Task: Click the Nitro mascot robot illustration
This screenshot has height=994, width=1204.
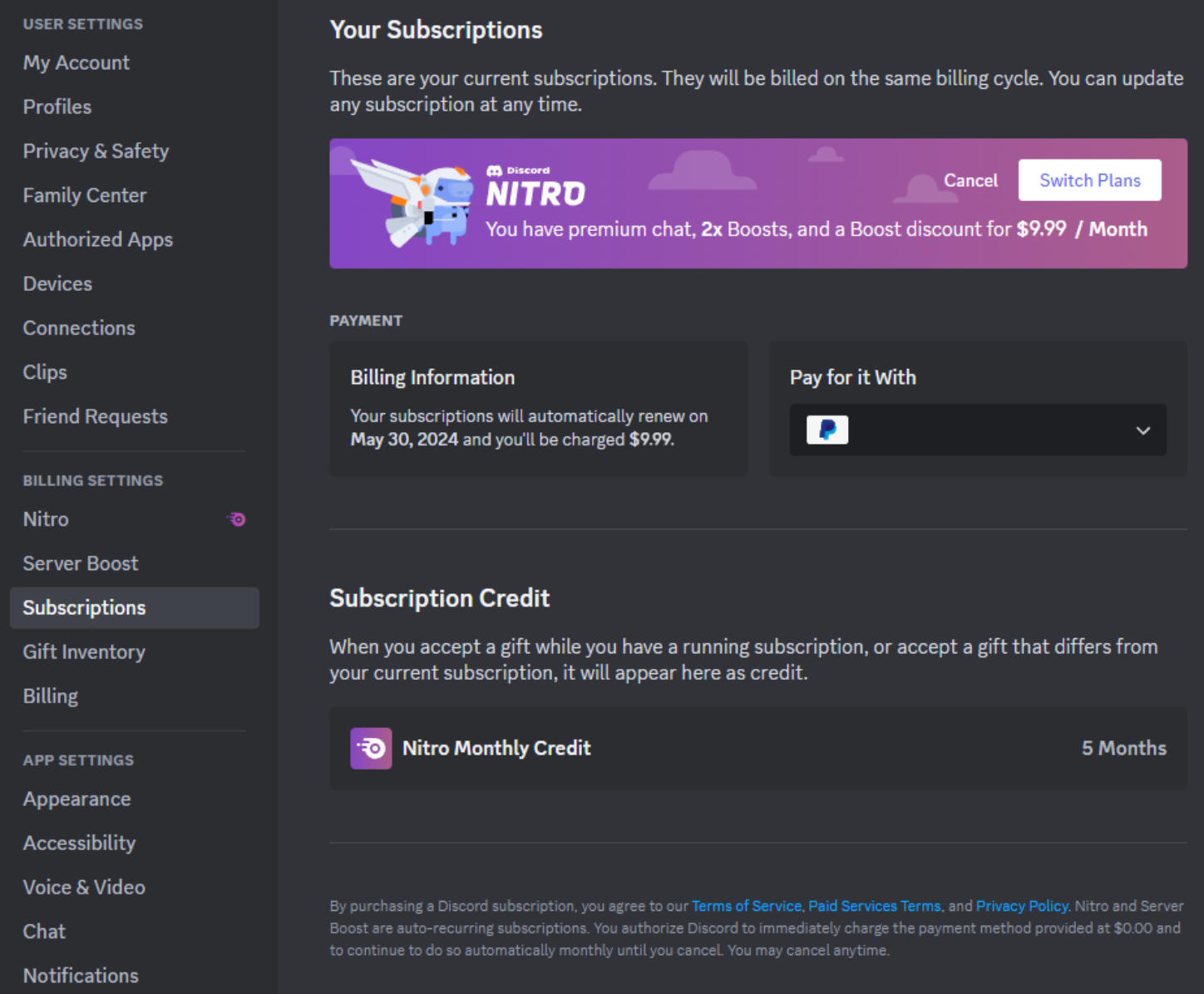Action: point(412,202)
